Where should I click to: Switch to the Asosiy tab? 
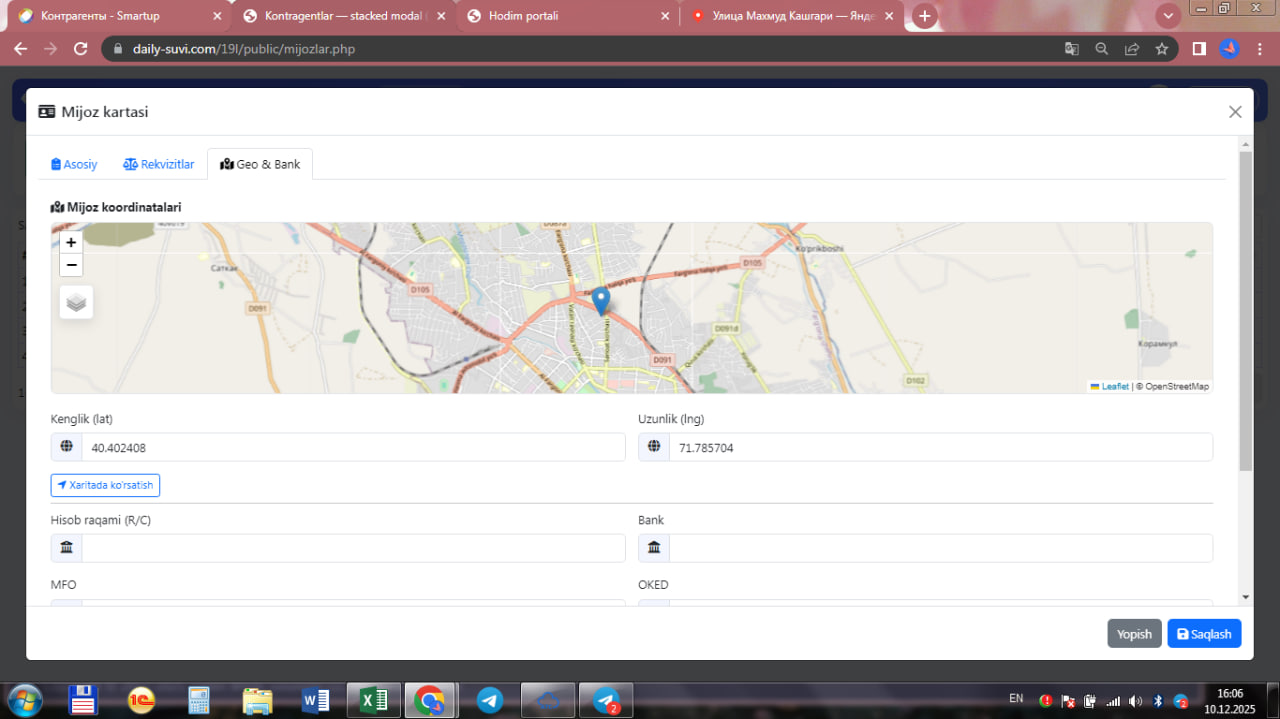(x=74, y=164)
